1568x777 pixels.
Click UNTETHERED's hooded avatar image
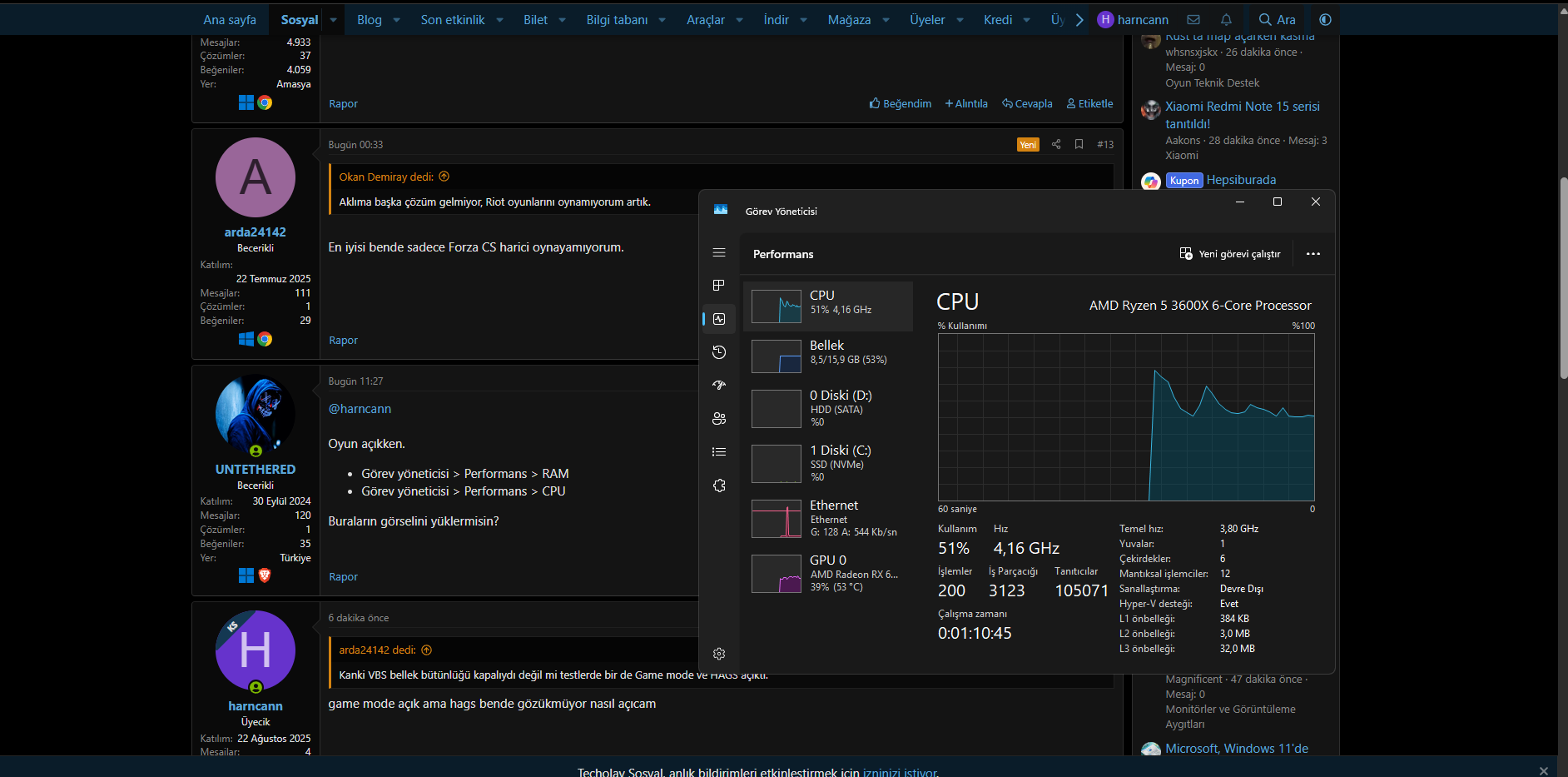[x=256, y=415]
